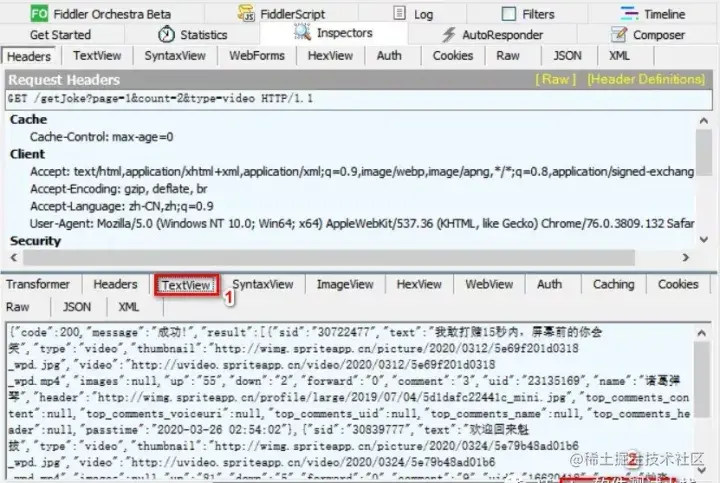
Task: Open the response Transformer tab
Action: (38, 284)
